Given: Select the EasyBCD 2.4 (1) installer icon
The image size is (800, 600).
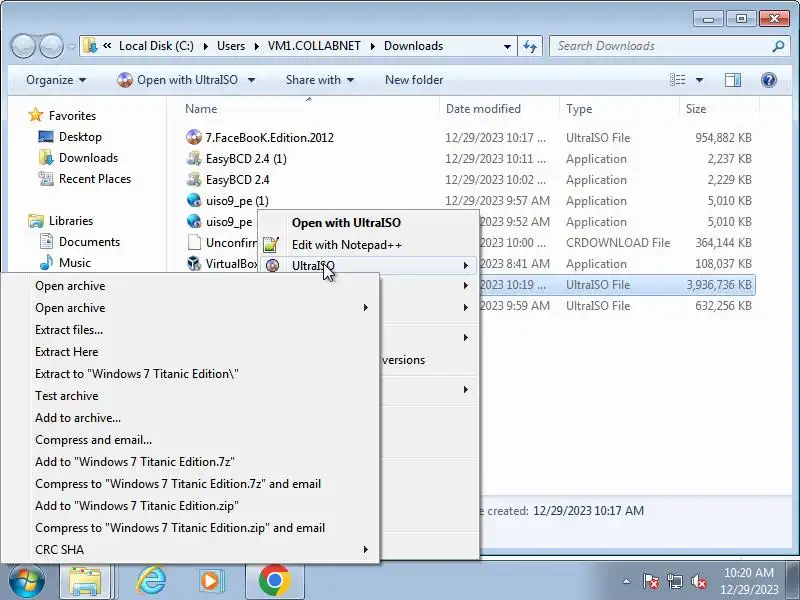Looking at the screenshot, I should (x=194, y=159).
